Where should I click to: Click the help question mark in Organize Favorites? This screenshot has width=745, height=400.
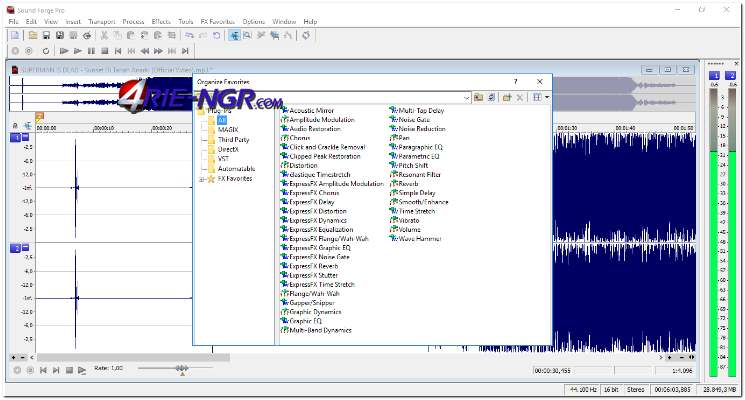pyautogui.click(x=516, y=82)
